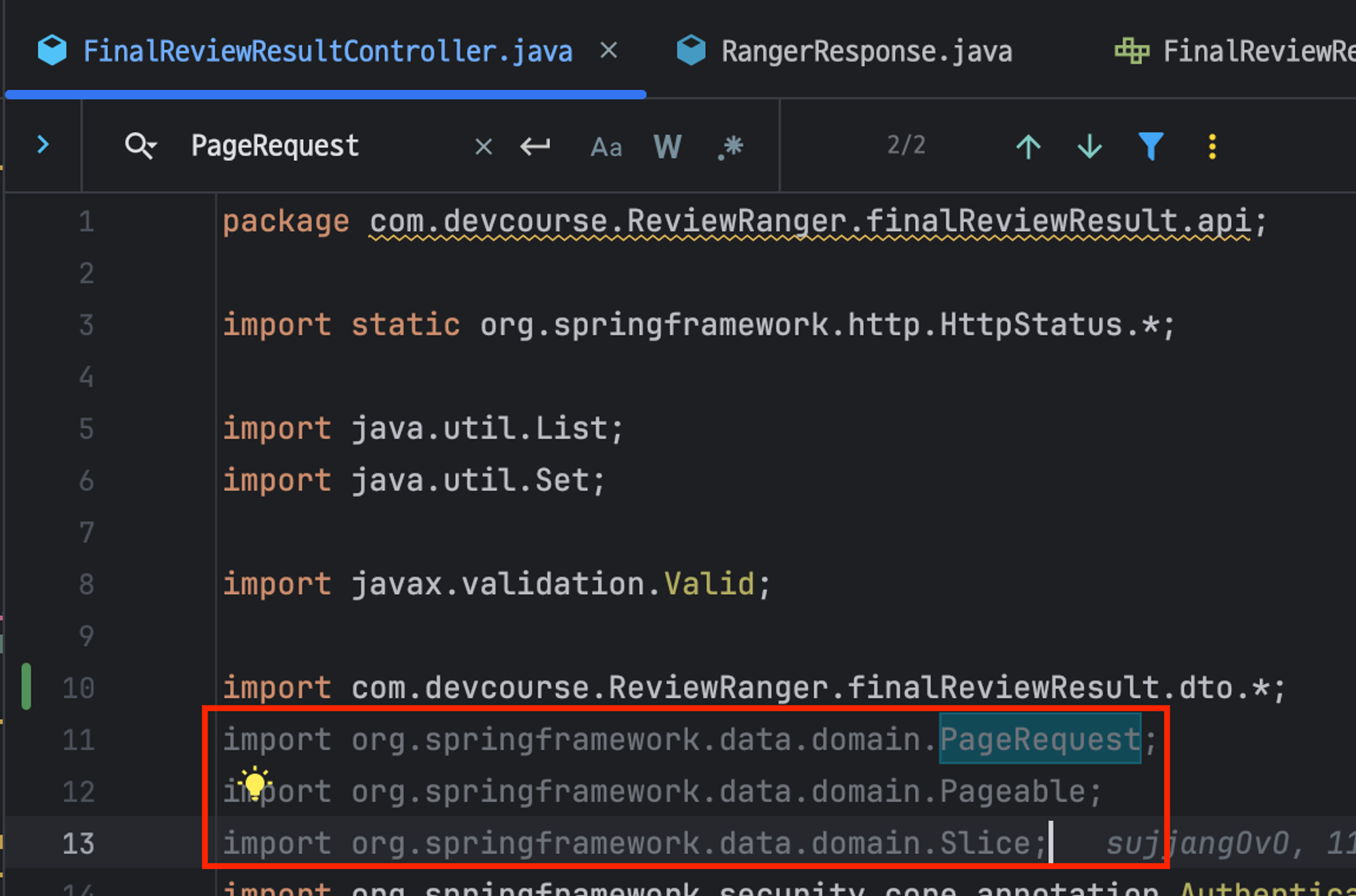Toggle Regex search option
The height and width of the screenshot is (896, 1356).
[731, 146]
